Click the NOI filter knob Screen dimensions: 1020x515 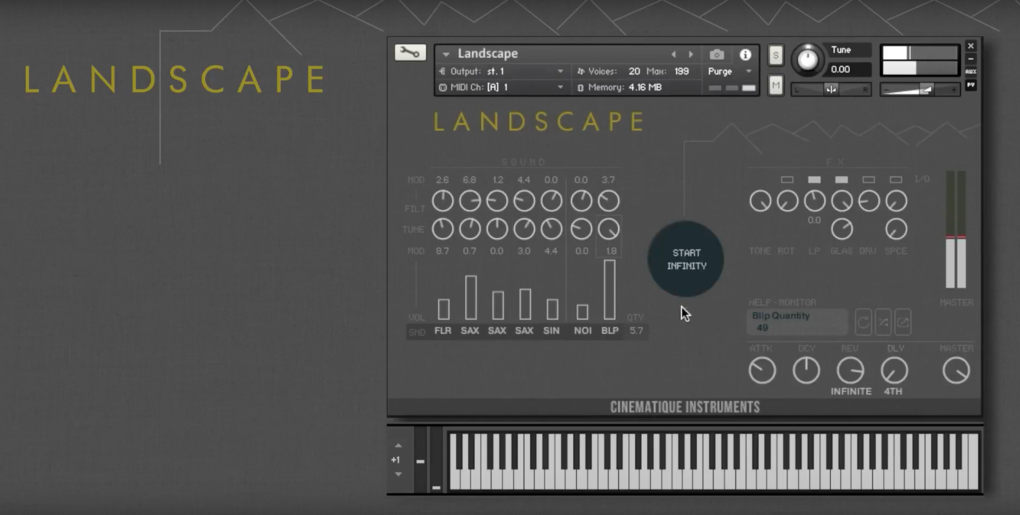pyautogui.click(x=582, y=201)
